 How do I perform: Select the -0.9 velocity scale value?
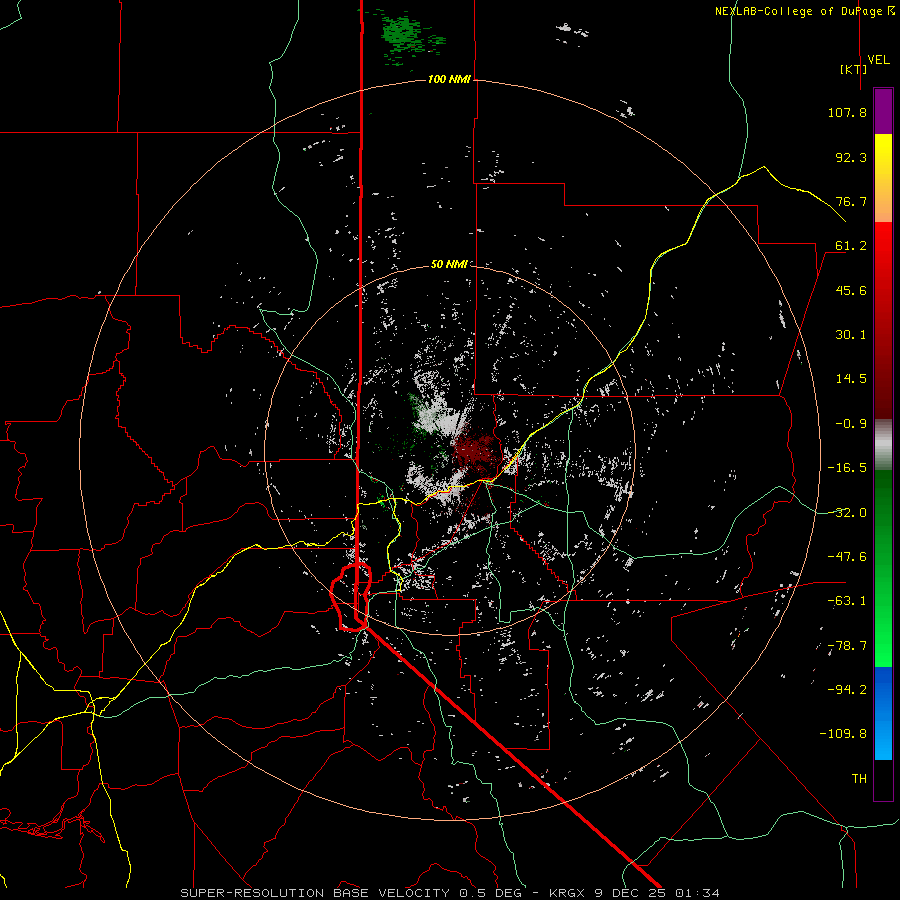851,424
